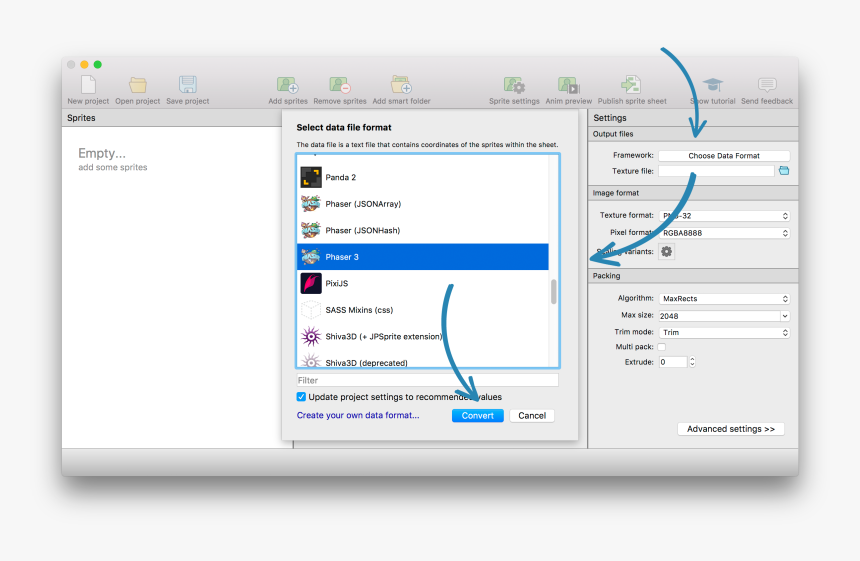Select the Phaser 3 format row

(x=422, y=257)
